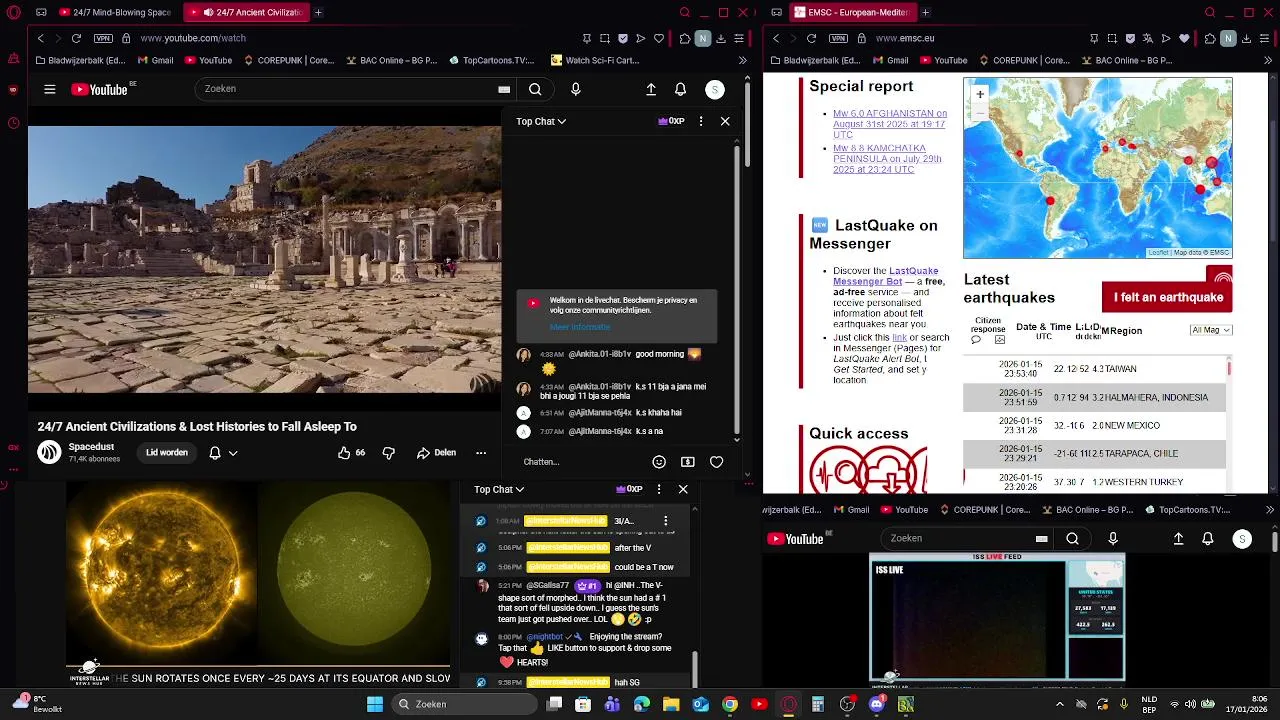Screen dimensions: 1280x720
Task: Click the I felt an earthquake button
Action: (x=1168, y=297)
